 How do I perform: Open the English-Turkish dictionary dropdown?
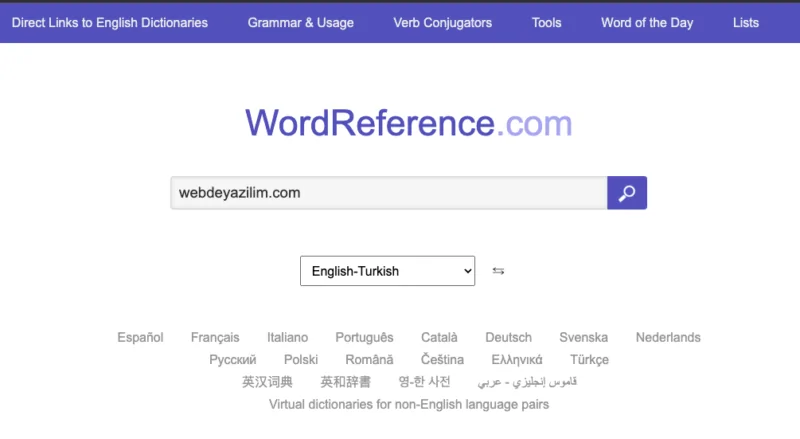coord(387,271)
